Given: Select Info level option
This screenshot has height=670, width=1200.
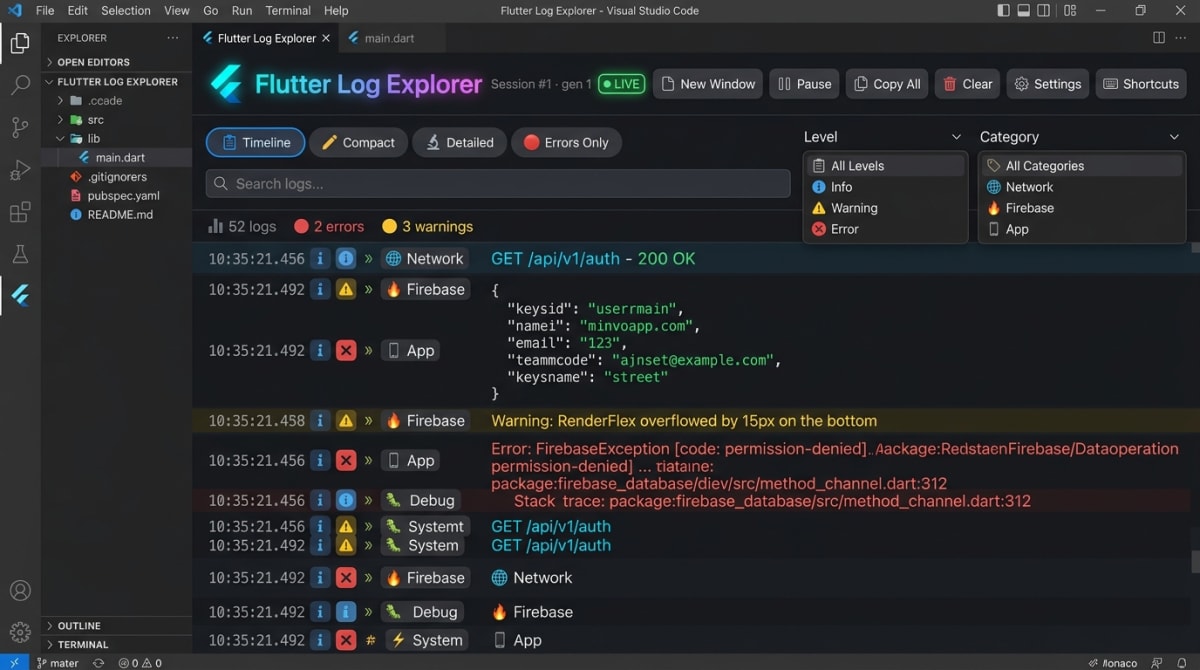Looking at the screenshot, I should click(886, 187).
